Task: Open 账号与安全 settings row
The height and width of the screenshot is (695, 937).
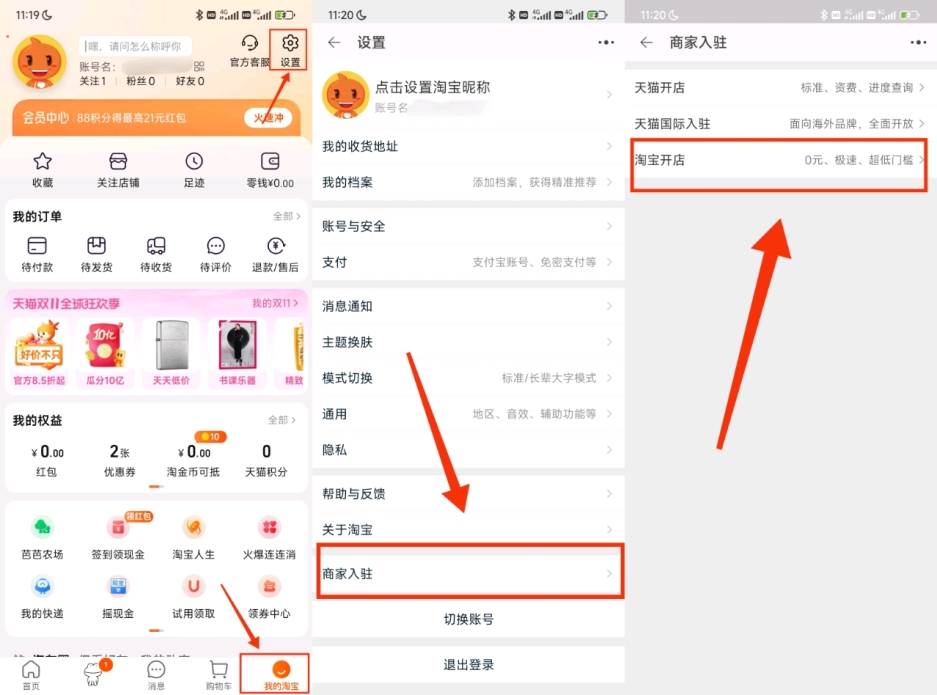Action: point(468,226)
